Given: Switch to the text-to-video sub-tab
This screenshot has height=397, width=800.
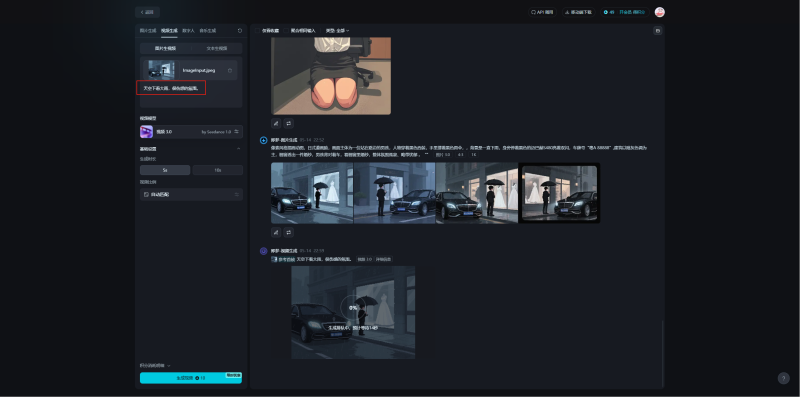Looking at the screenshot, I should [217, 48].
